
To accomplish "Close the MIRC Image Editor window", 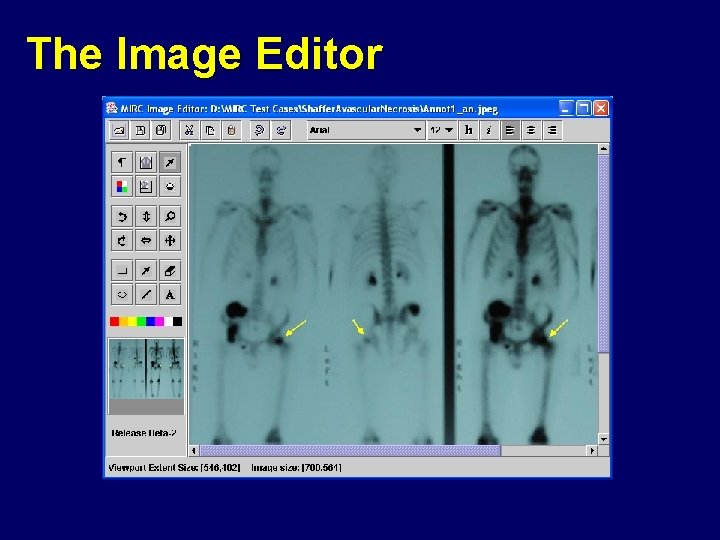I will tap(601, 108).
